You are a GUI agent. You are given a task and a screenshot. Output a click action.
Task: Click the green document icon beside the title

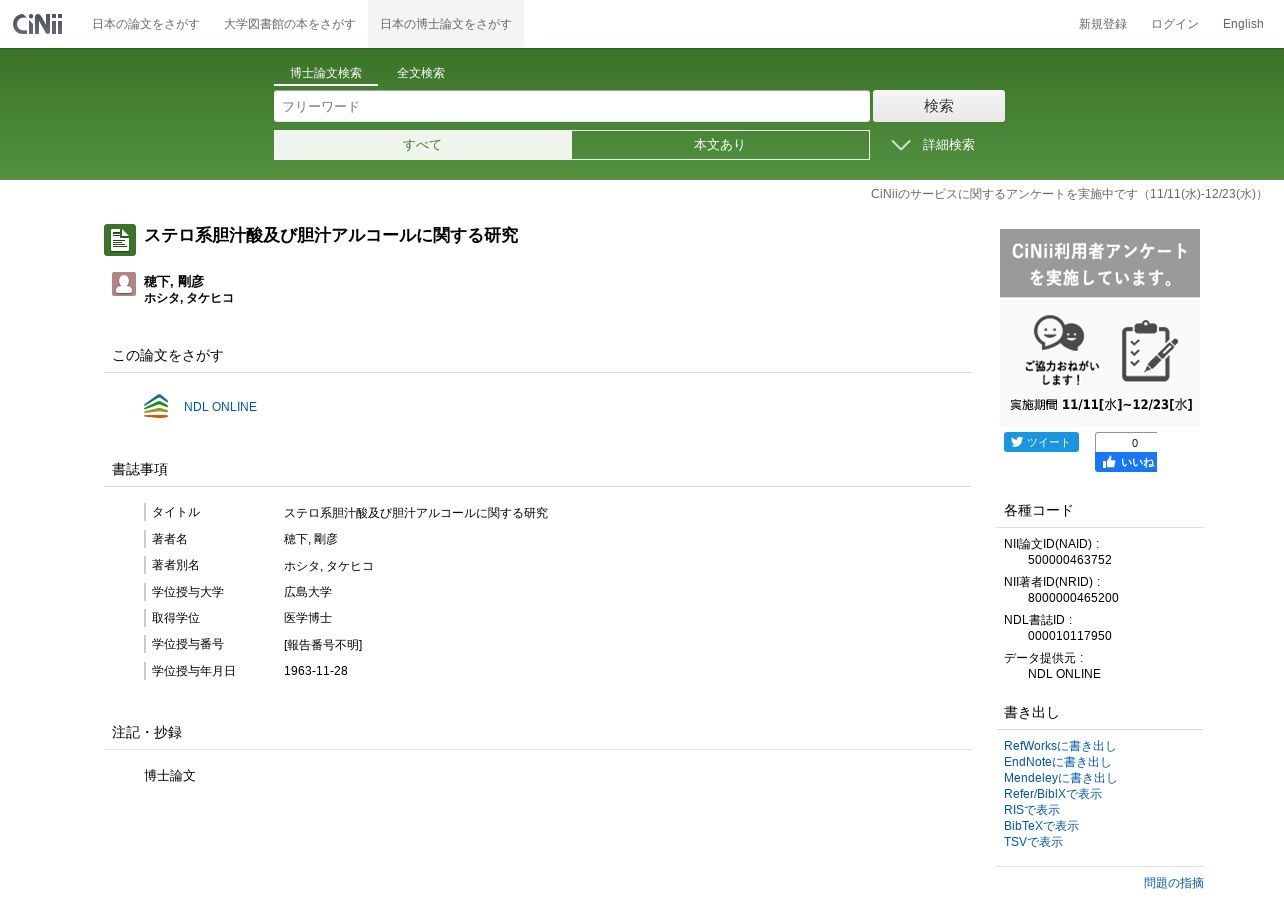120,240
